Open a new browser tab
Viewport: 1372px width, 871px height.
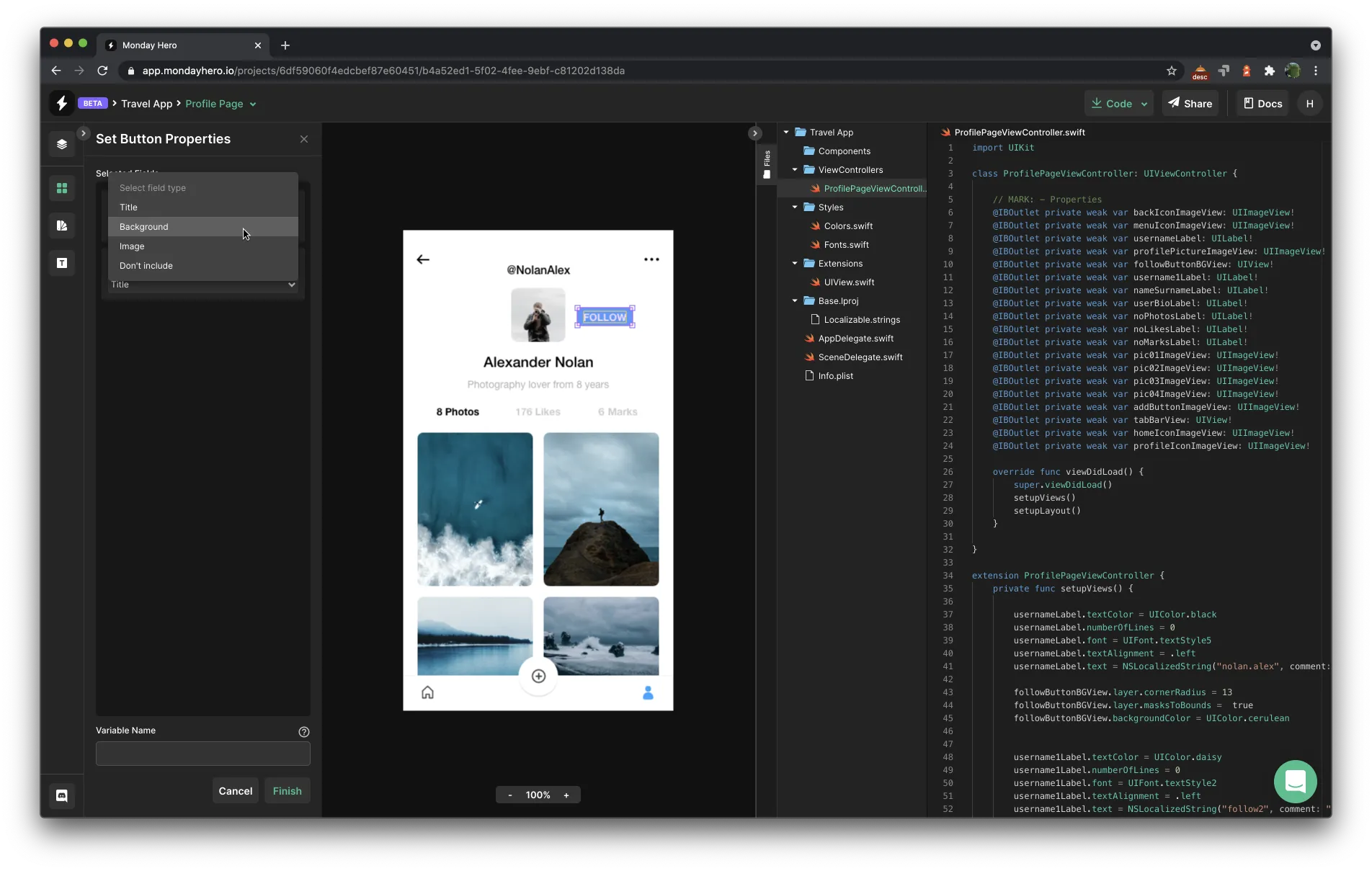coord(285,45)
